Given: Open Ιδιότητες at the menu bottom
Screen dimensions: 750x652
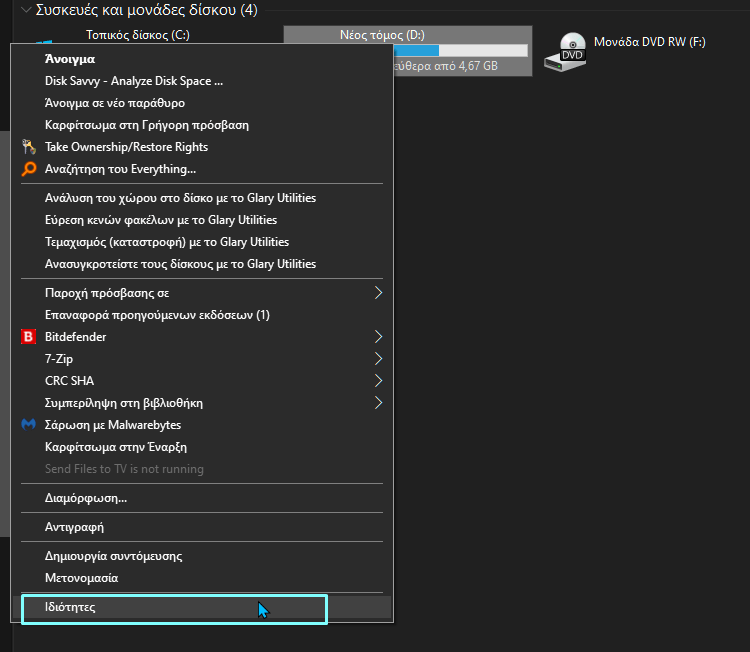Looking at the screenshot, I should pos(202,607).
